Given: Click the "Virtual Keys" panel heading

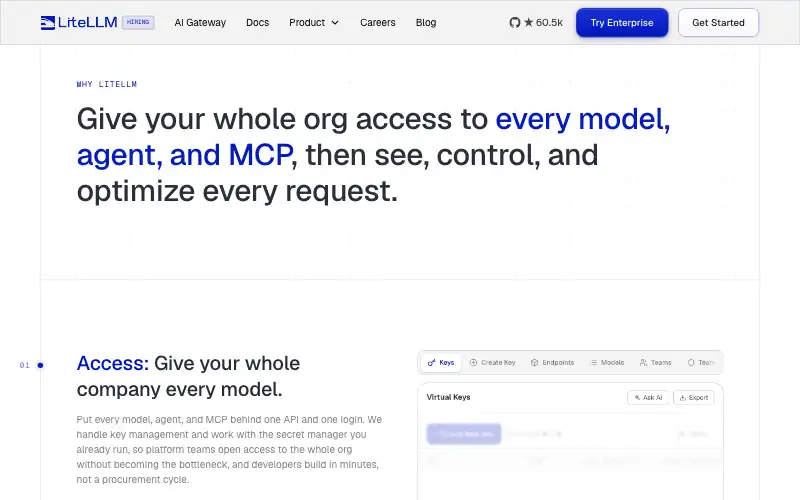Looking at the screenshot, I should (448, 397).
